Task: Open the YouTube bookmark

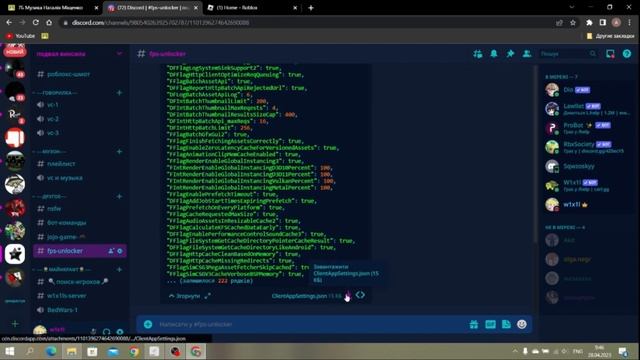Action: 20,36
